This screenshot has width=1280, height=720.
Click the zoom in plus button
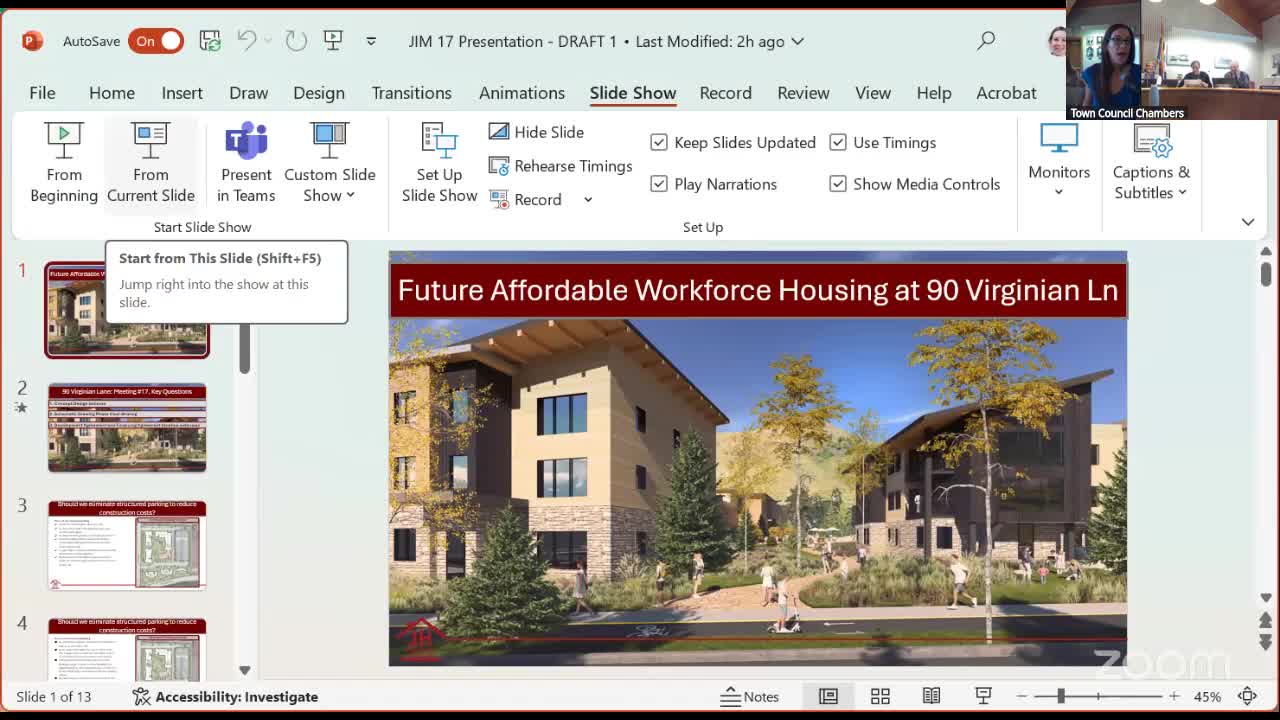1174,696
